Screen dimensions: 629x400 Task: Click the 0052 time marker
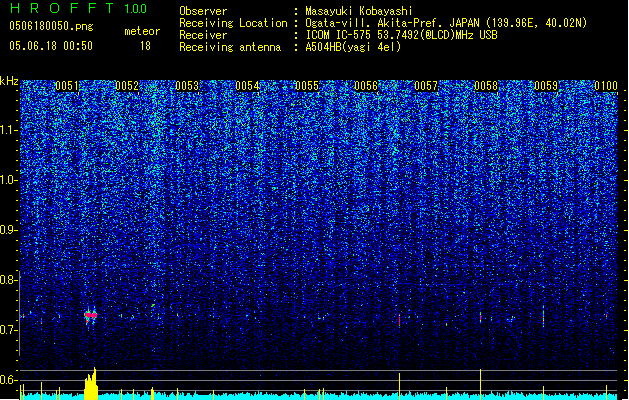[x=127, y=86]
